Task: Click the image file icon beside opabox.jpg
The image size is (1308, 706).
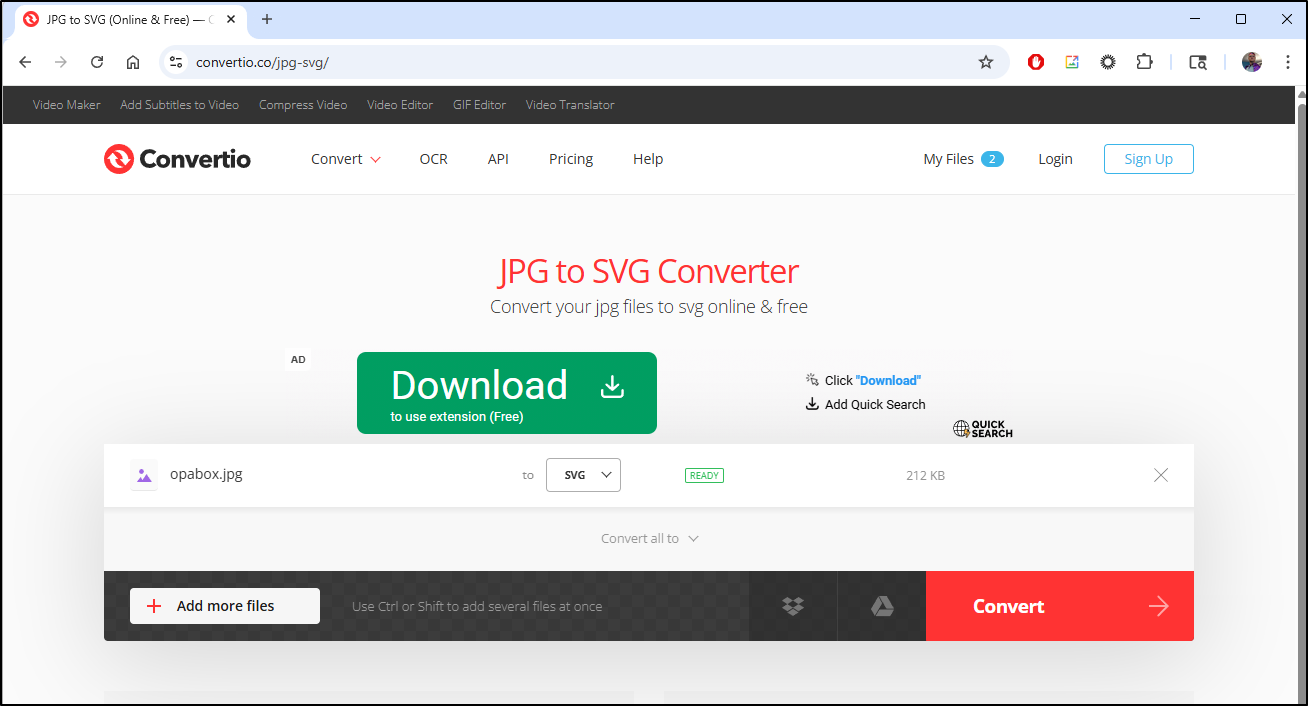Action: (144, 475)
